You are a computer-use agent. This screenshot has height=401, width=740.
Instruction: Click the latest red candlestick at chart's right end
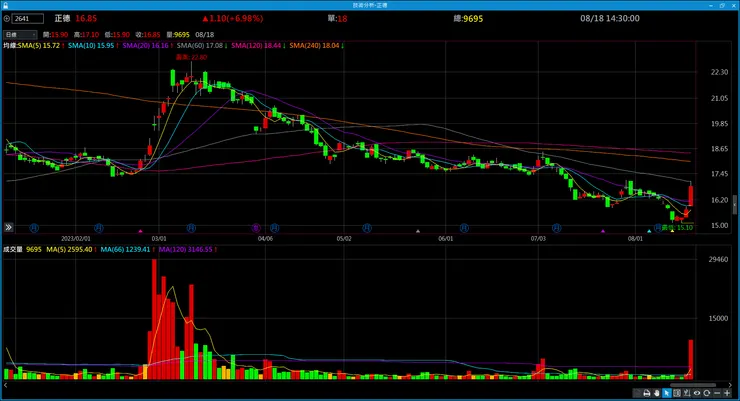(691, 195)
